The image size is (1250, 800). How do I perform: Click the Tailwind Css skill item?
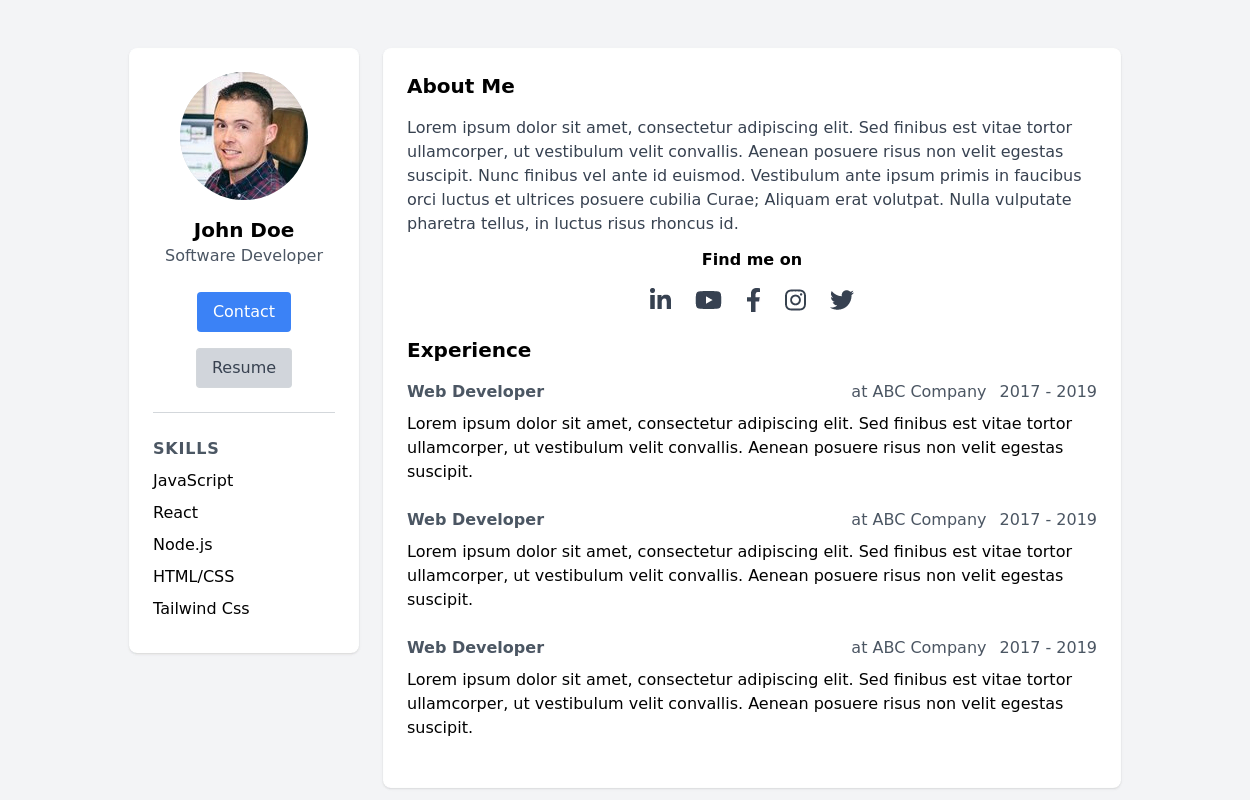(201, 609)
